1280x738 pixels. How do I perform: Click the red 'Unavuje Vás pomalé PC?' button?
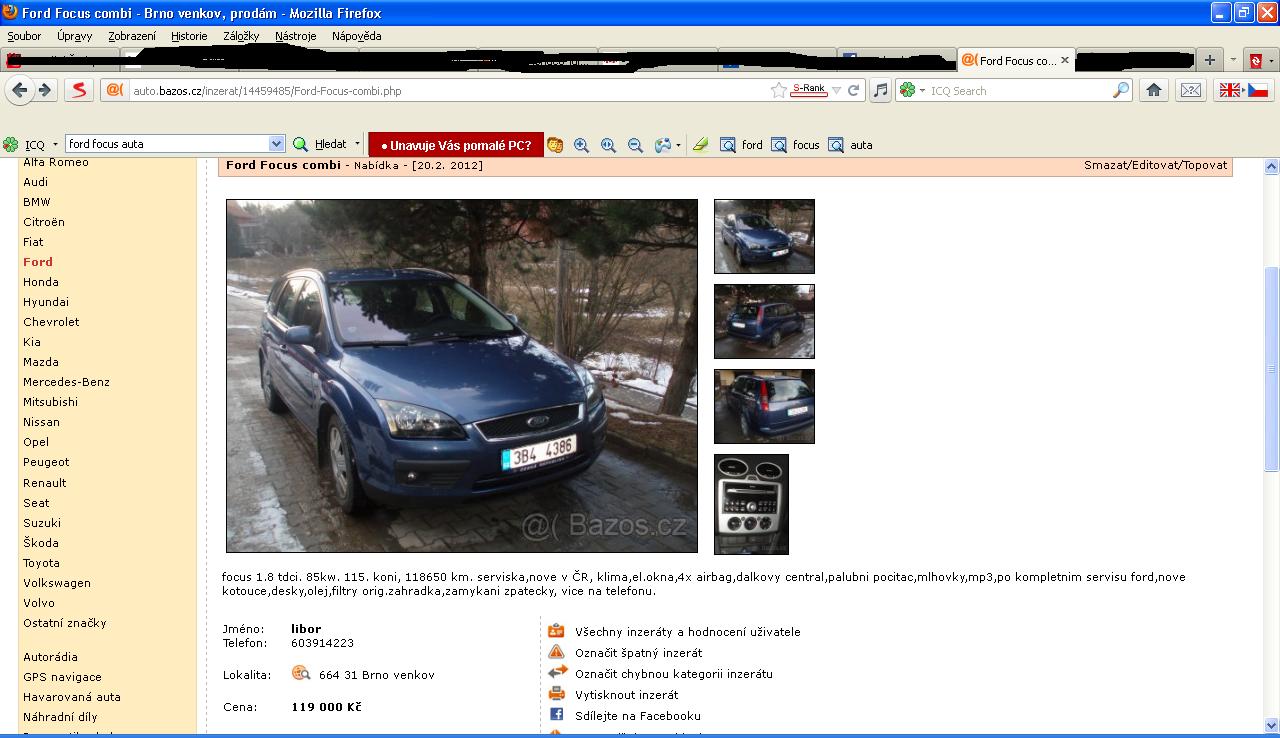point(456,145)
